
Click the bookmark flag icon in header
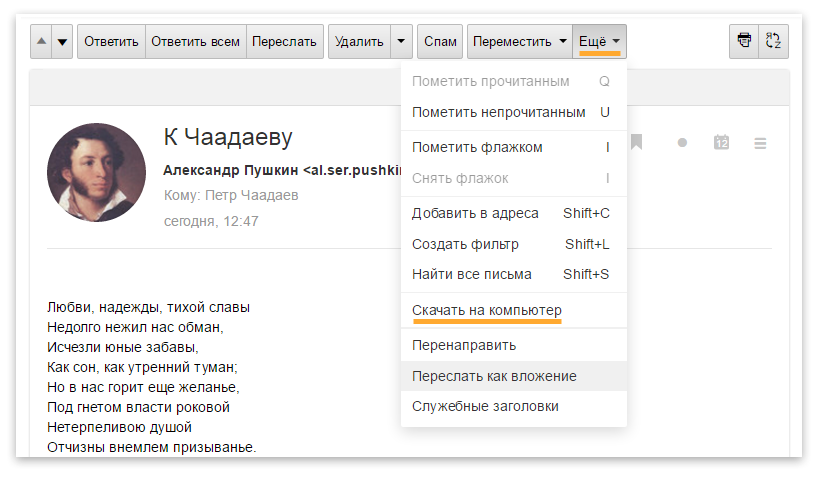(x=636, y=143)
